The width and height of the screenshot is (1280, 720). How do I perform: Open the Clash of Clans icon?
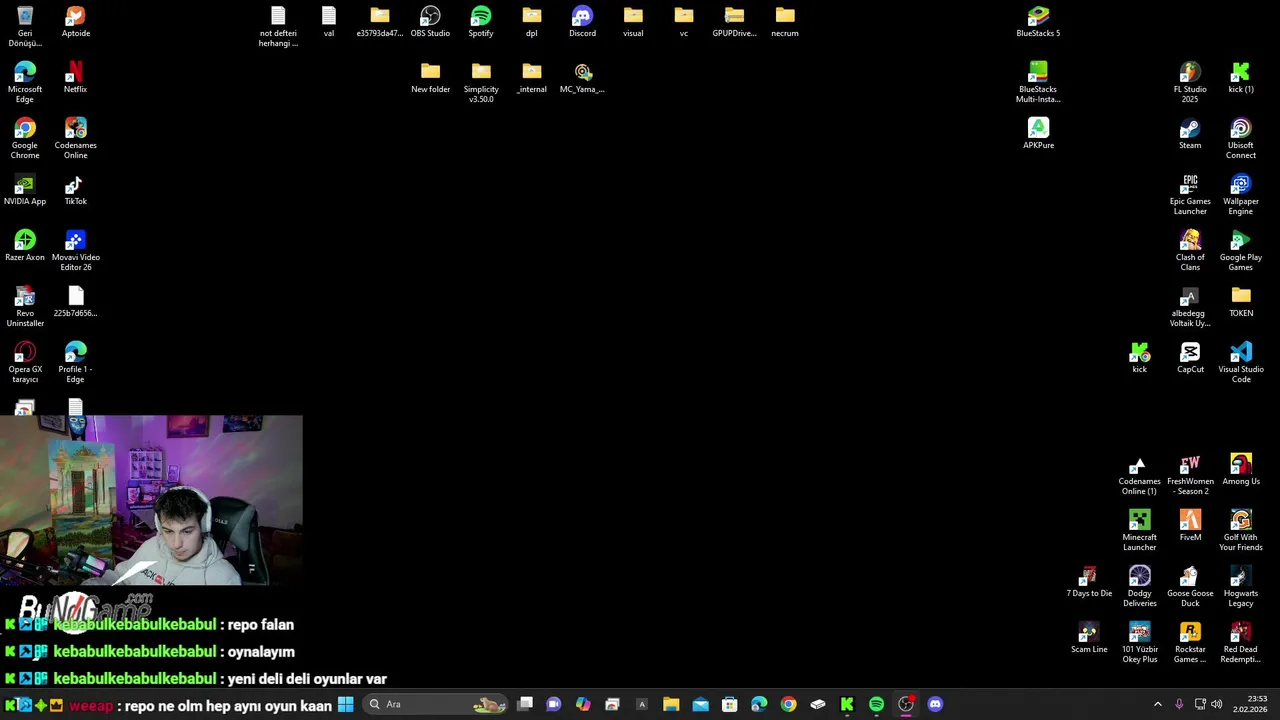tap(1190, 251)
